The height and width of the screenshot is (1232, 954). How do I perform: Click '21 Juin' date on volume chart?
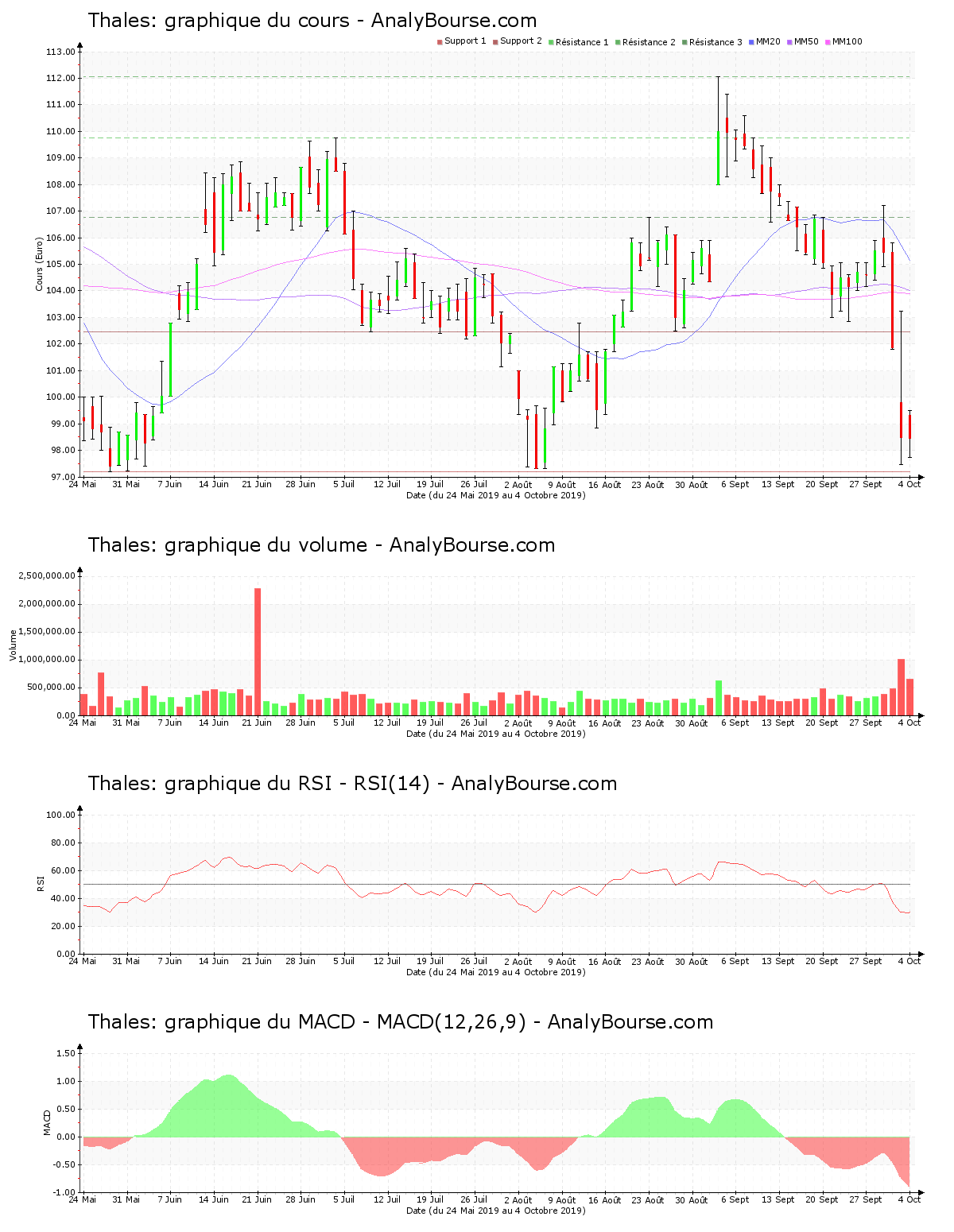tap(257, 723)
